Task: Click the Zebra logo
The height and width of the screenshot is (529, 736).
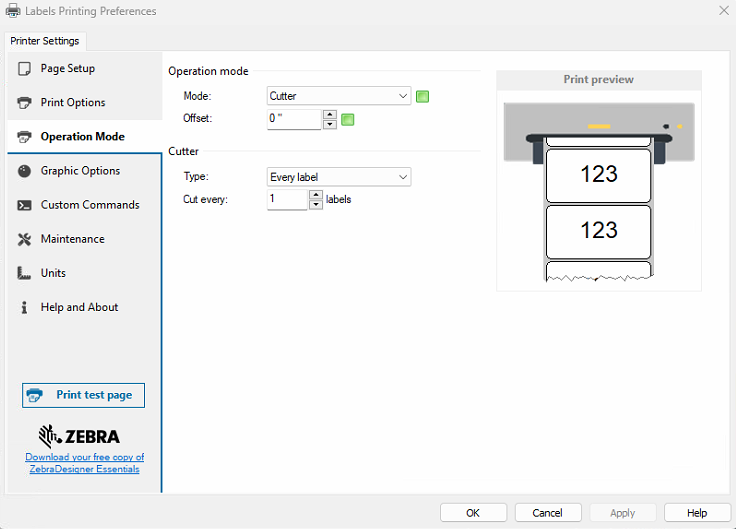Action: point(79,437)
